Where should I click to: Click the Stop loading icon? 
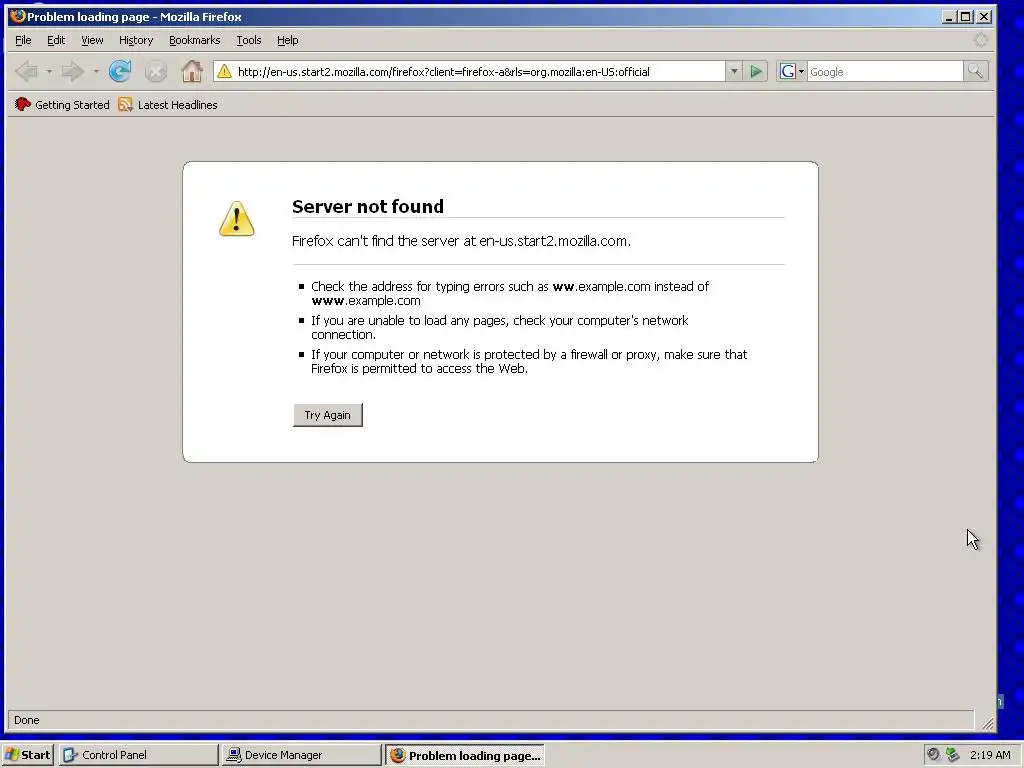[155, 71]
